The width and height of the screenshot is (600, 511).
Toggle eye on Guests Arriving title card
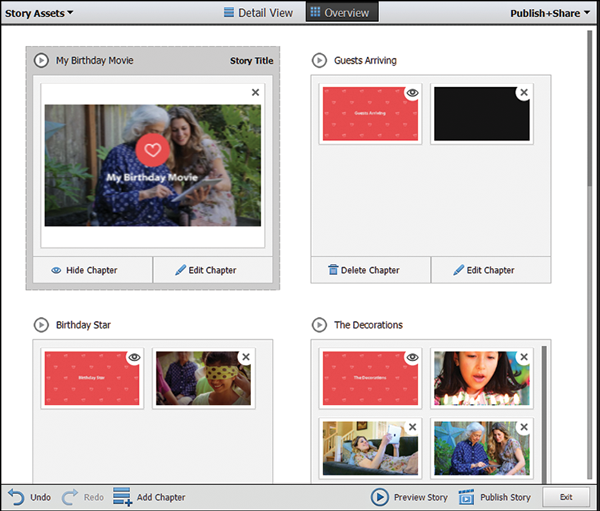click(x=412, y=93)
